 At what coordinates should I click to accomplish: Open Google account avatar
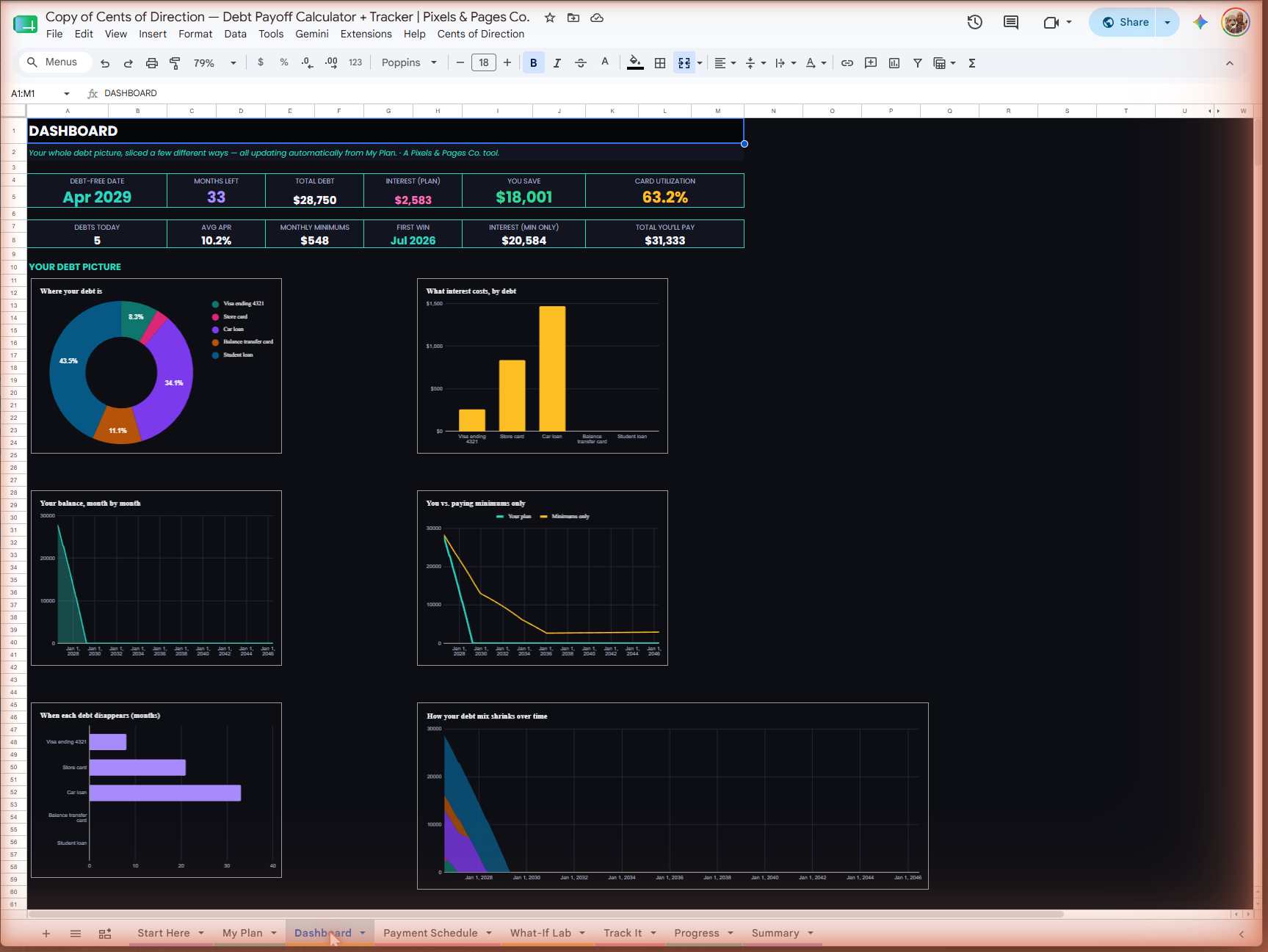pos(1236,22)
